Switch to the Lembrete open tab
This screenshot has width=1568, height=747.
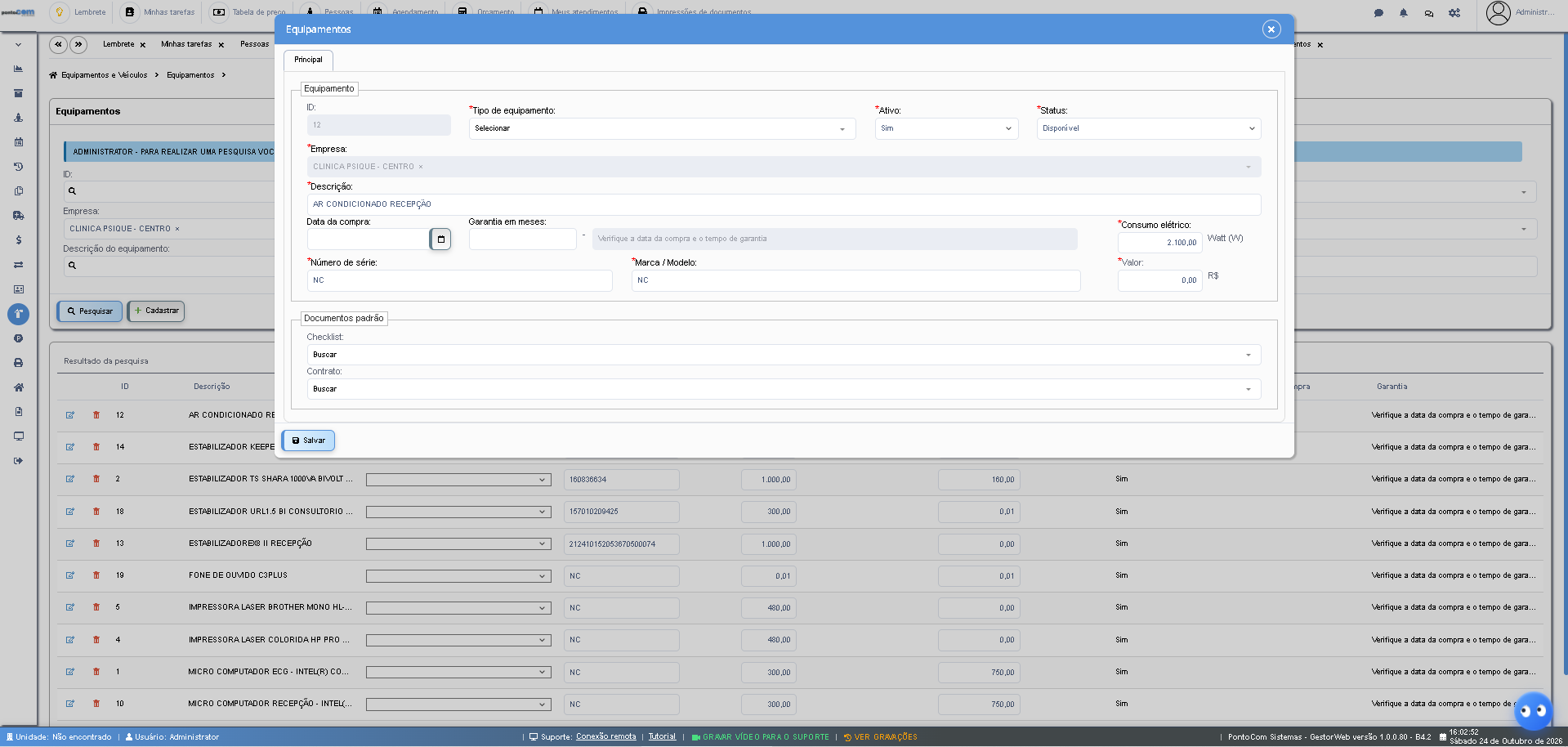coord(118,44)
